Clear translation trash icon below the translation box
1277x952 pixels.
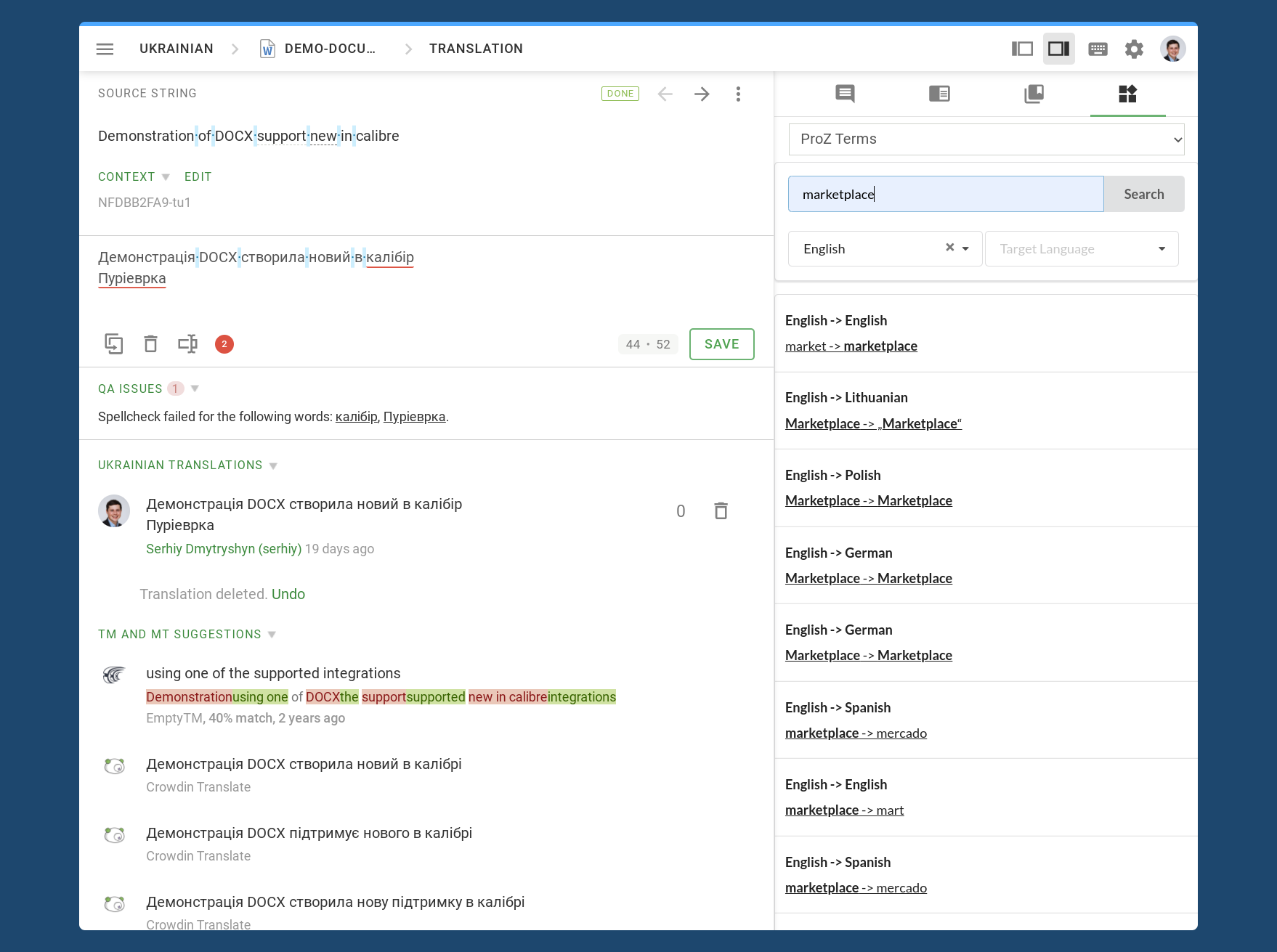(x=150, y=343)
